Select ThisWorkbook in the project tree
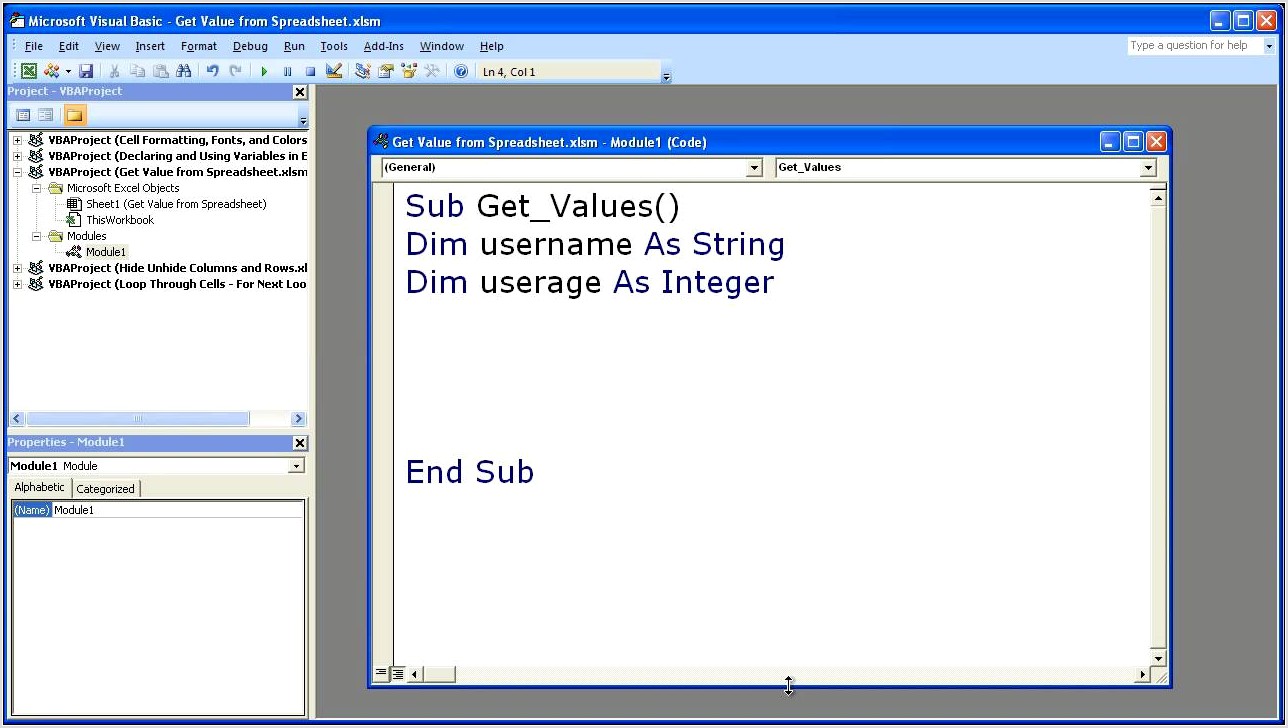This screenshot has width=1288, height=728. point(120,220)
